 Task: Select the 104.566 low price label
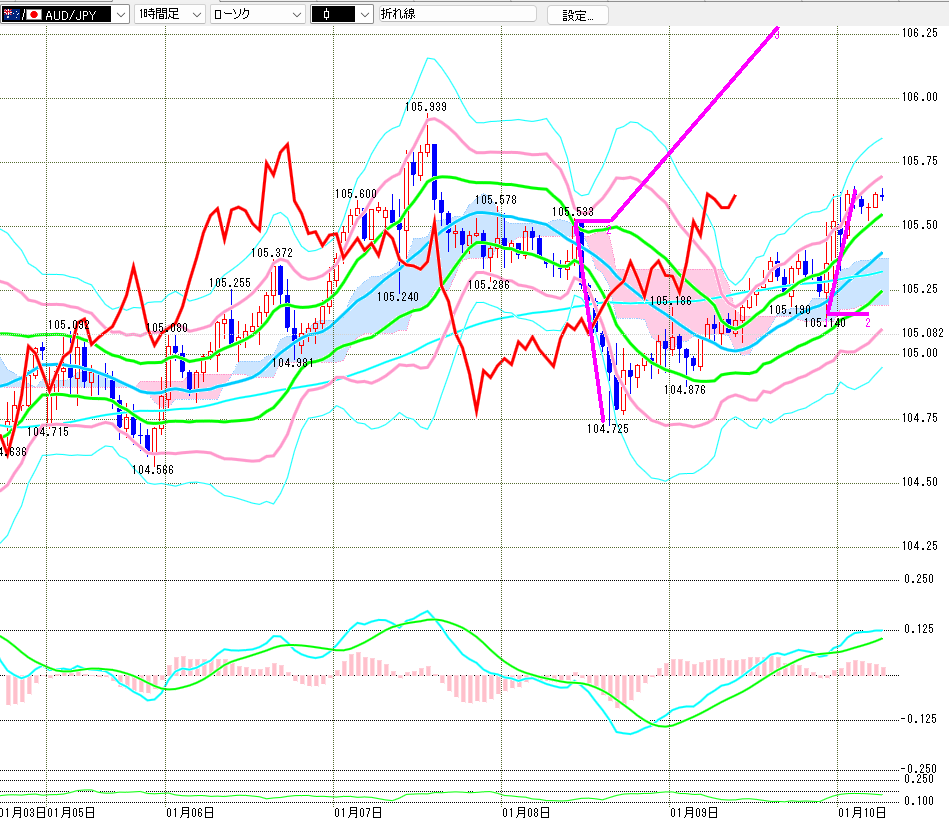click(x=153, y=468)
